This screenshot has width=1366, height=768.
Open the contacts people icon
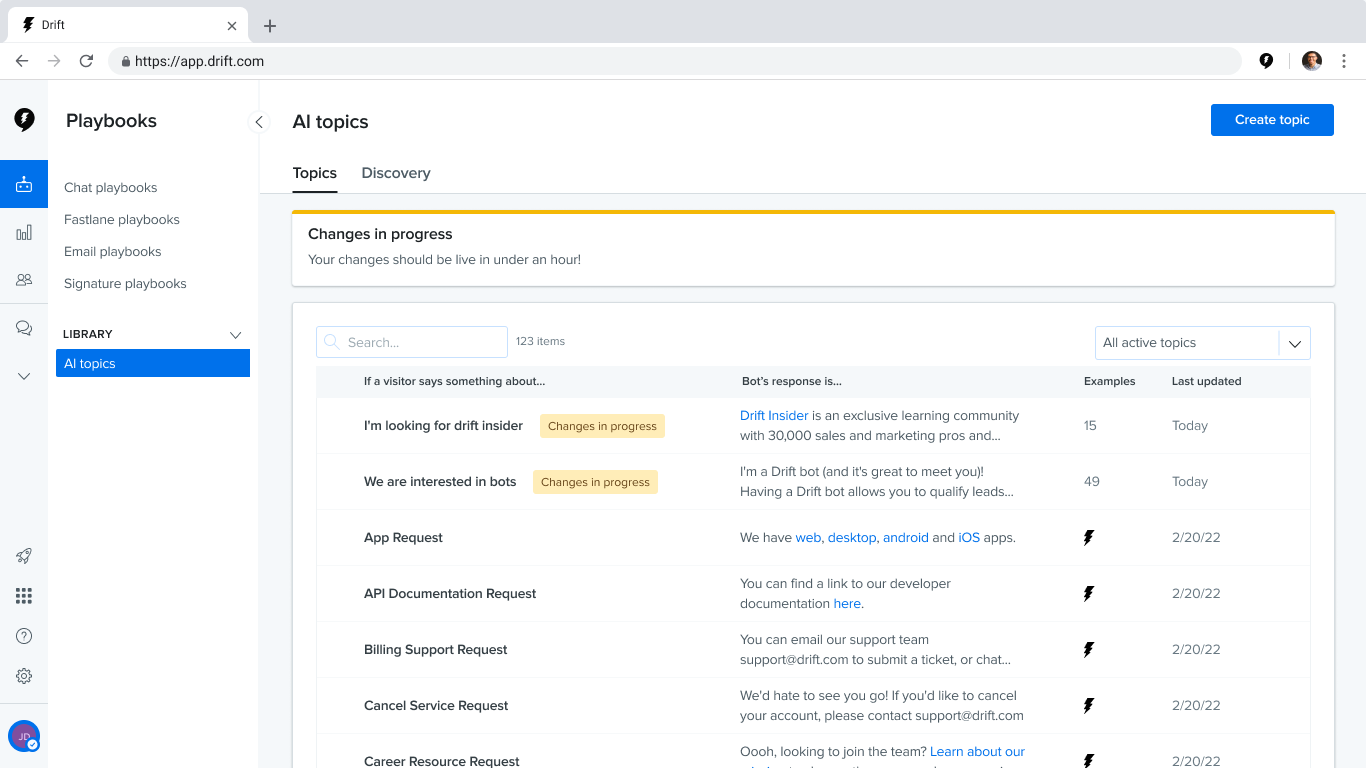[24, 280]
